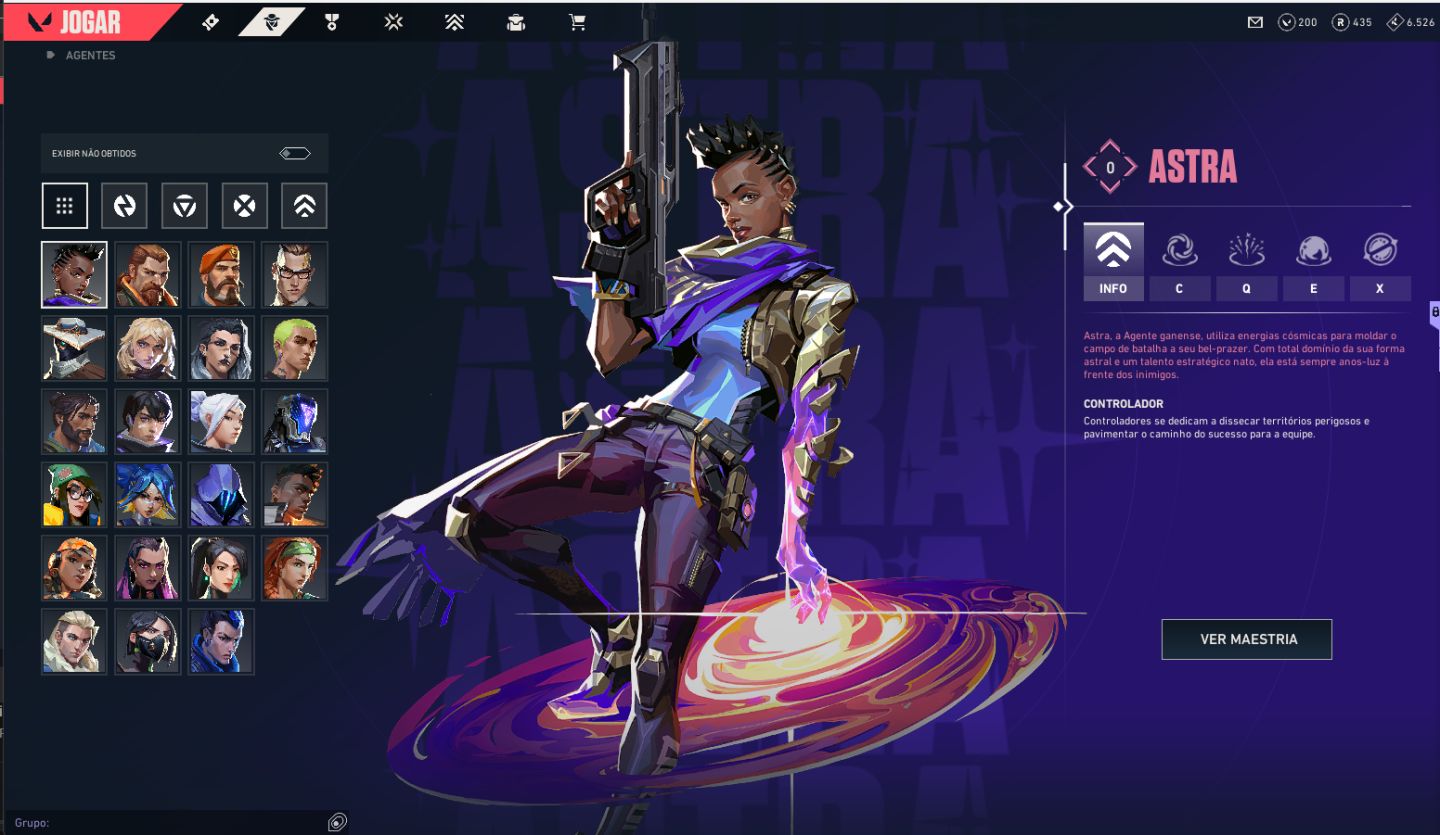Select Sage agent portrait
Screen dimensions: 1440x835
[x=221, y=568]
